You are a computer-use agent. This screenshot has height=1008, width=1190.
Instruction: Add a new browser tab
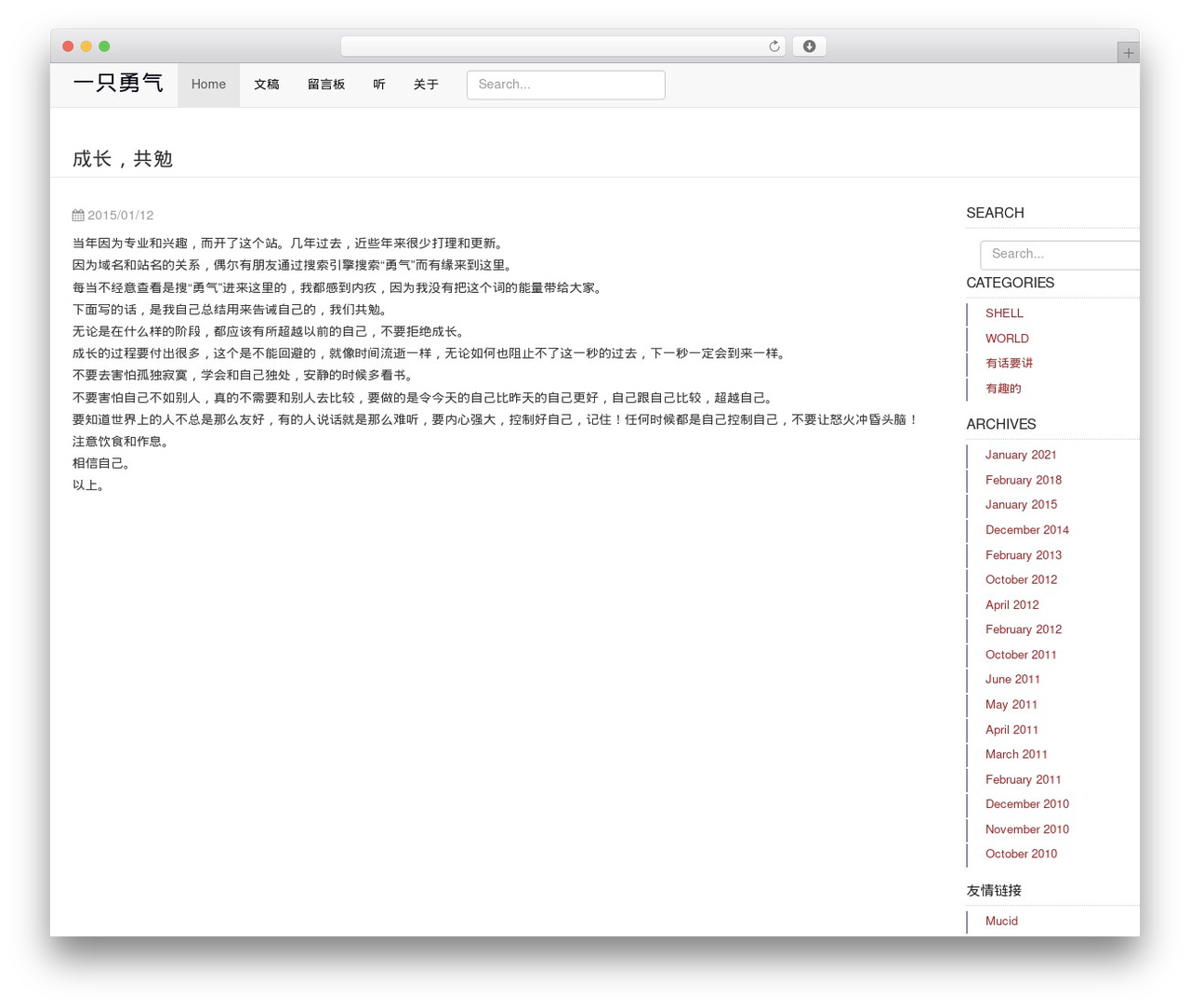pos(1128,53)
